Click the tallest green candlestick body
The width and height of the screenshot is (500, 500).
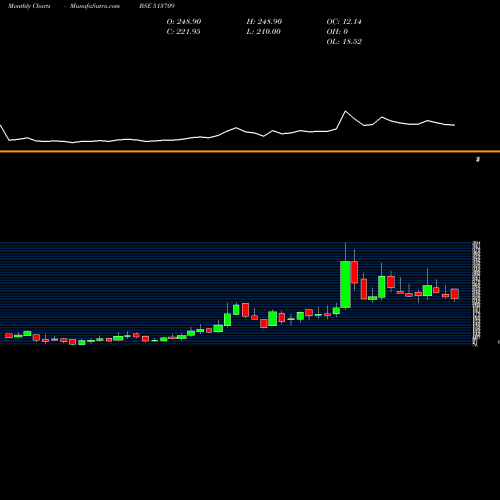[x=345, y=284]
